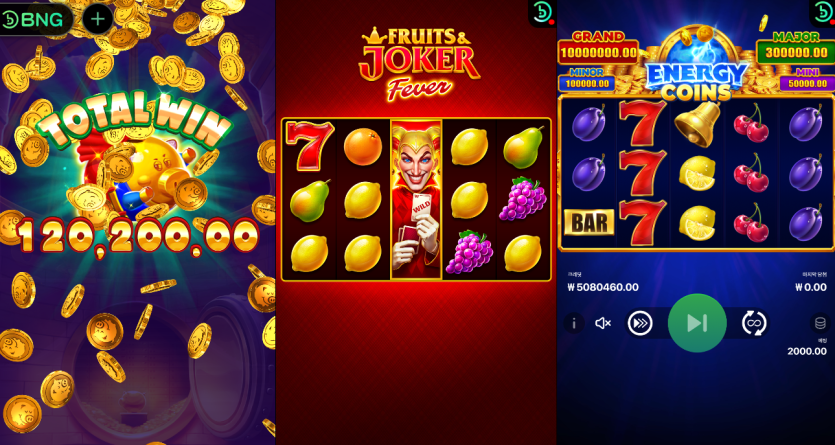This screenshot has width=835, height=445.
Task: Select the Grand jackpot display
Action: click(598, 47)
